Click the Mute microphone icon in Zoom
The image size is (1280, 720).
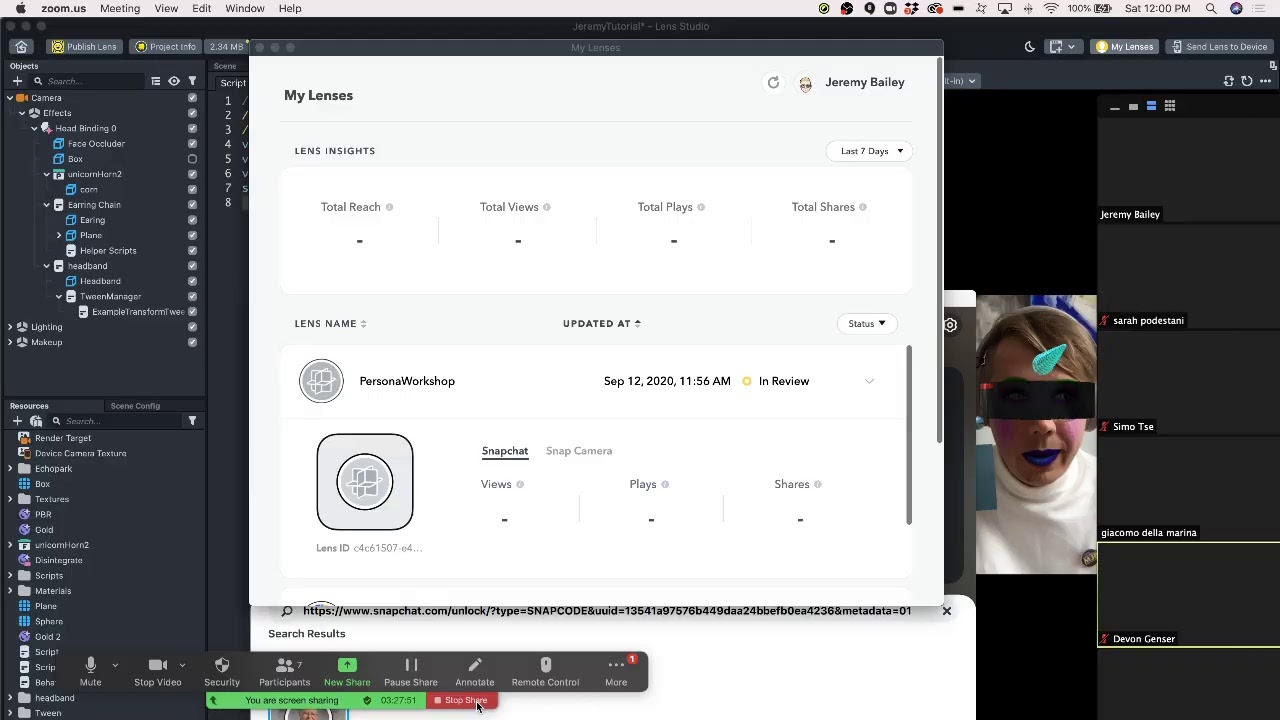(x=90, y=665)
